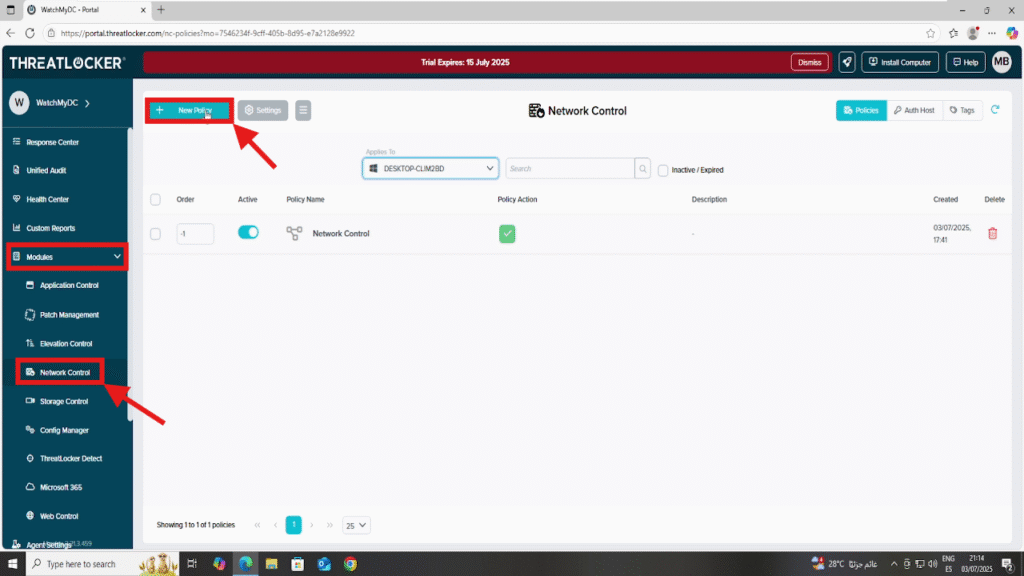Open Health Center in sidebar
This screenshot has height=576, width=1024.
tap(47, 199)
